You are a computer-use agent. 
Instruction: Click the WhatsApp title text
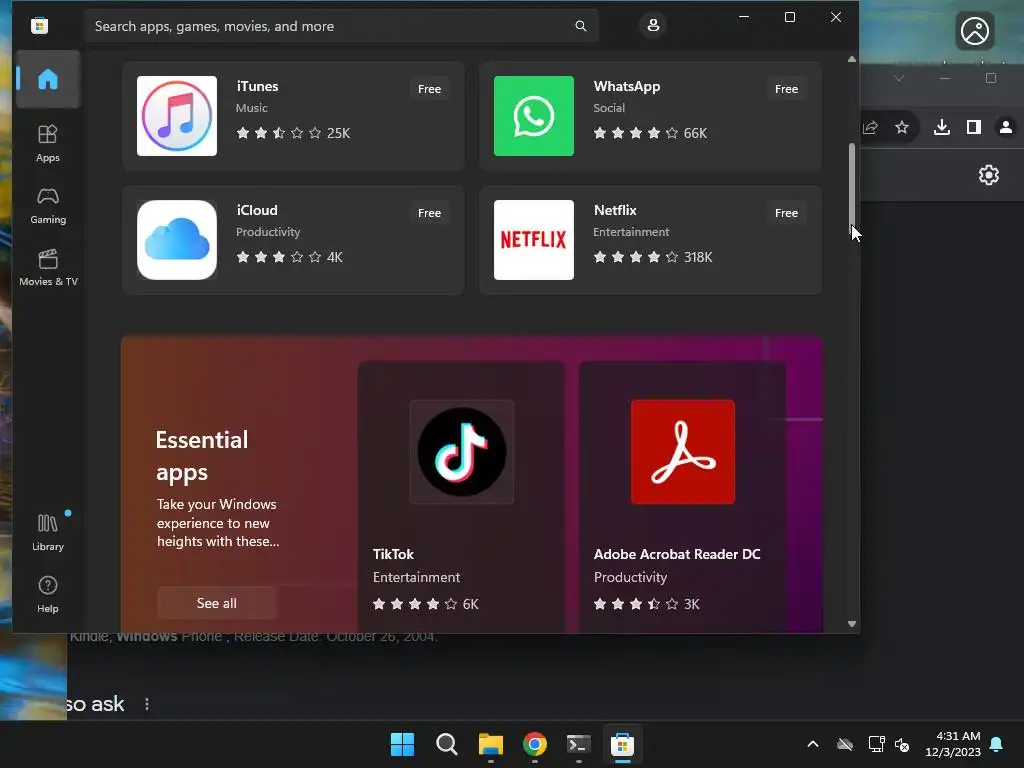(x=627, y=86)
